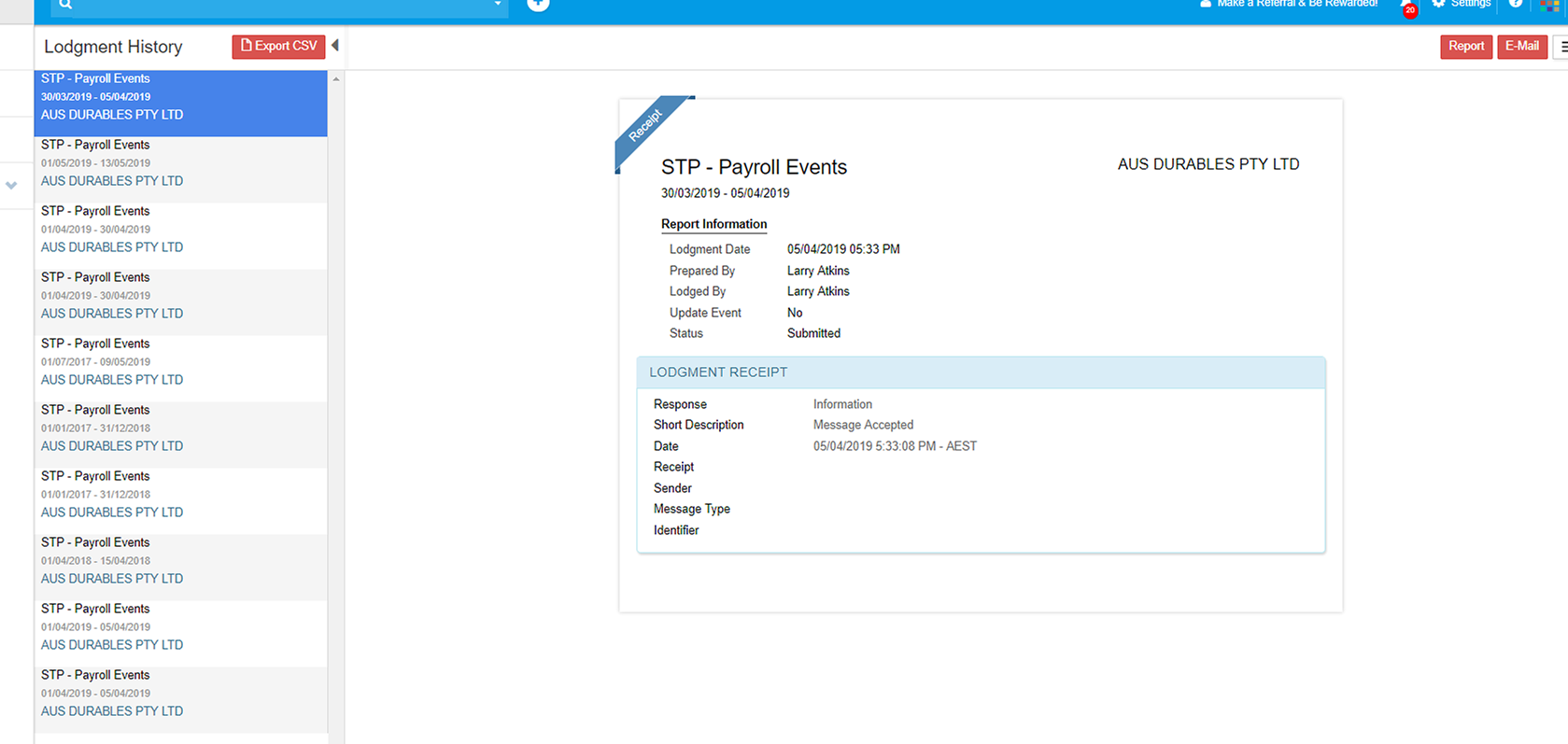
Task: Collapse the Lodgment History panel arrow
Action: point(335,46)
